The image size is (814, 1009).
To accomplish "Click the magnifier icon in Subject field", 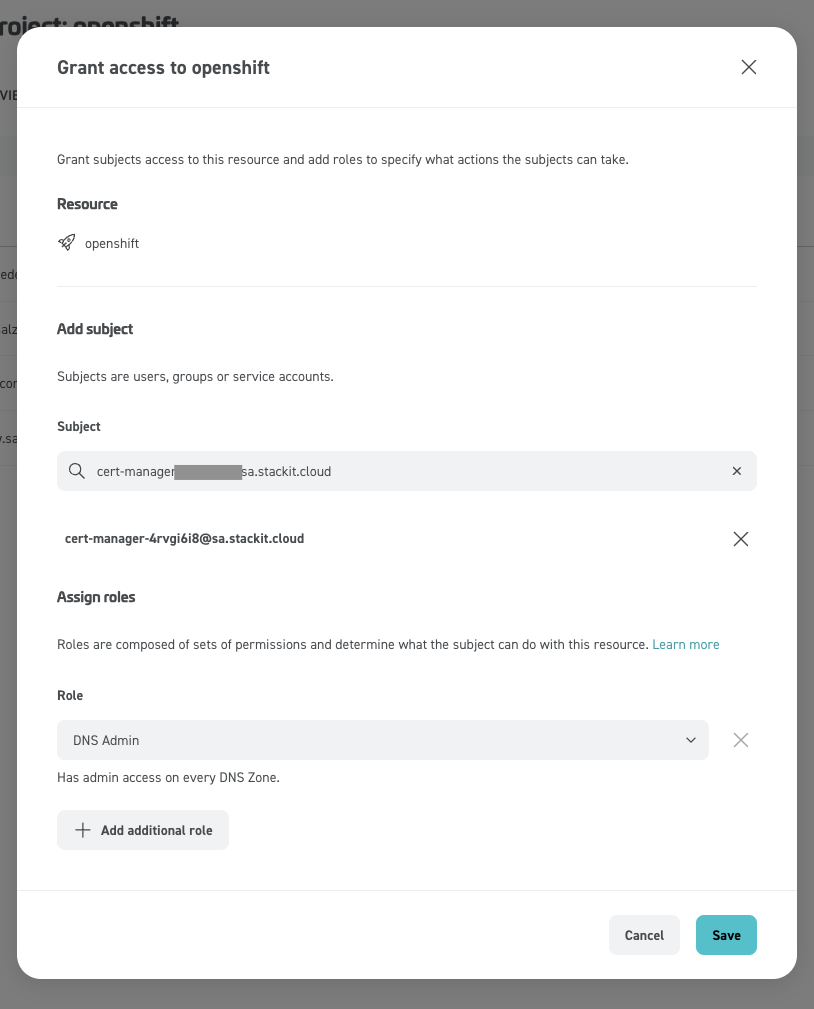I will click(77, 471).
